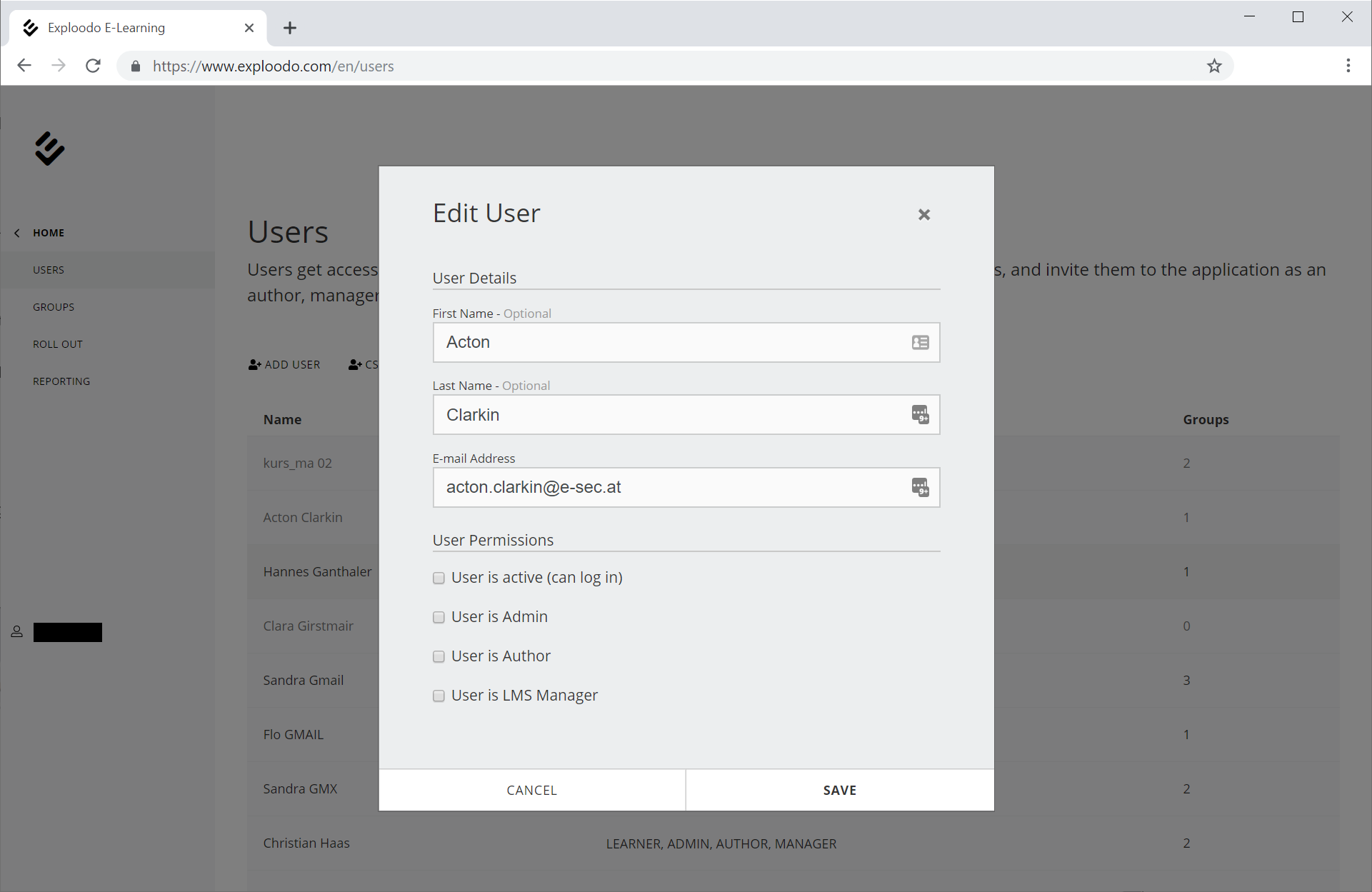
Task: Bookmark this page with the star icon
Action: click(1214, 66)
